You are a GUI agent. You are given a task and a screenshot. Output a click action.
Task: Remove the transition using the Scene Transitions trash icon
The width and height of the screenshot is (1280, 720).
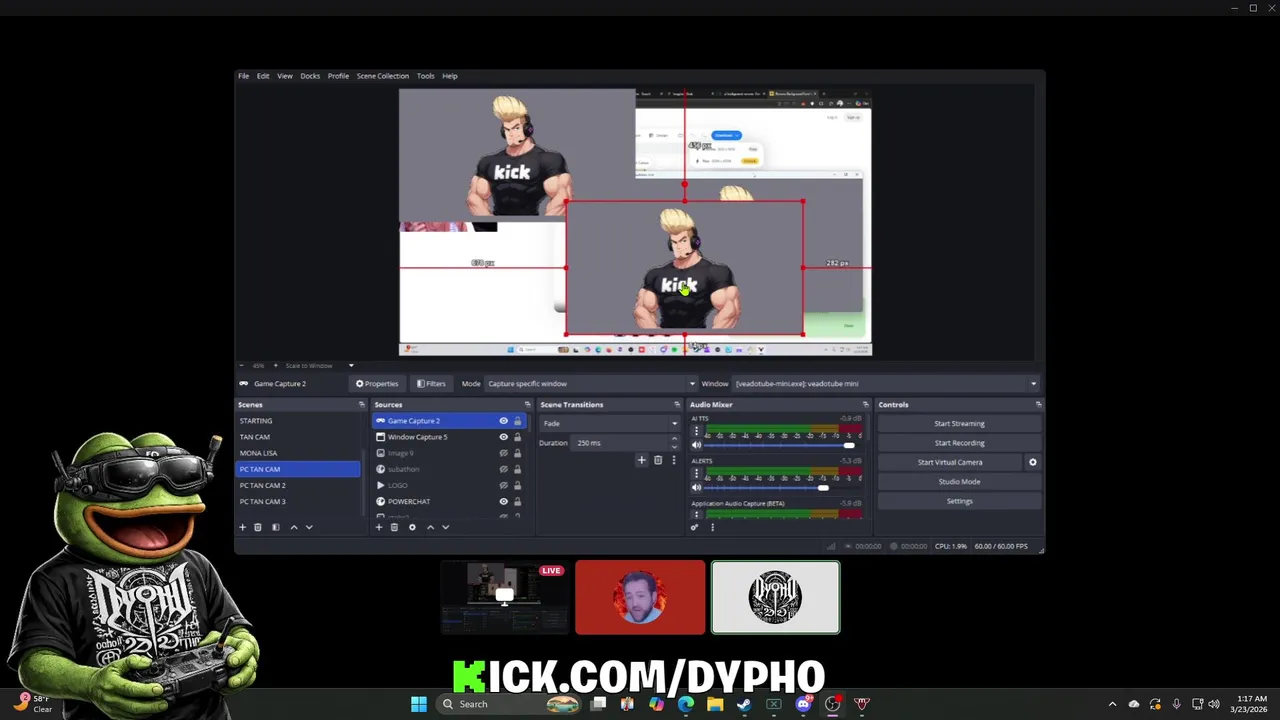click(657, 460)
